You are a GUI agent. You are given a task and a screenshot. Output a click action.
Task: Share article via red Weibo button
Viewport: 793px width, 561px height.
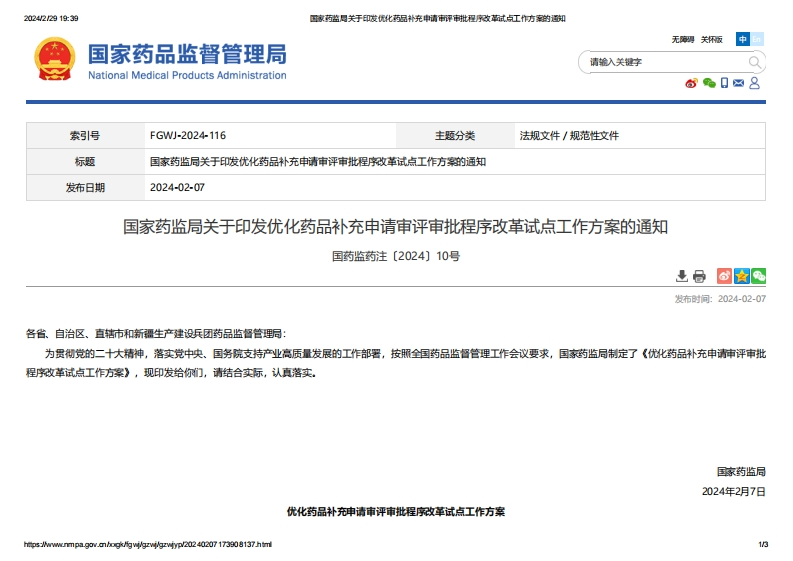(x=725, y=276)
